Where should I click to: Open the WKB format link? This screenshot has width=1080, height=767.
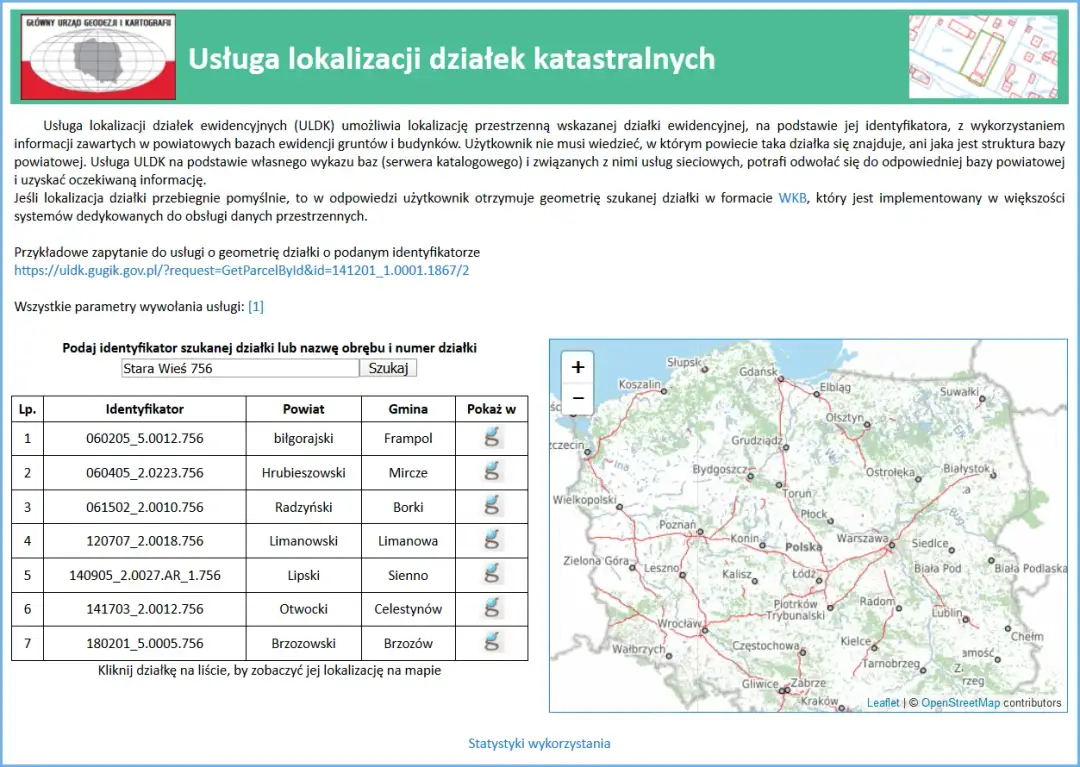coord(790,198)
